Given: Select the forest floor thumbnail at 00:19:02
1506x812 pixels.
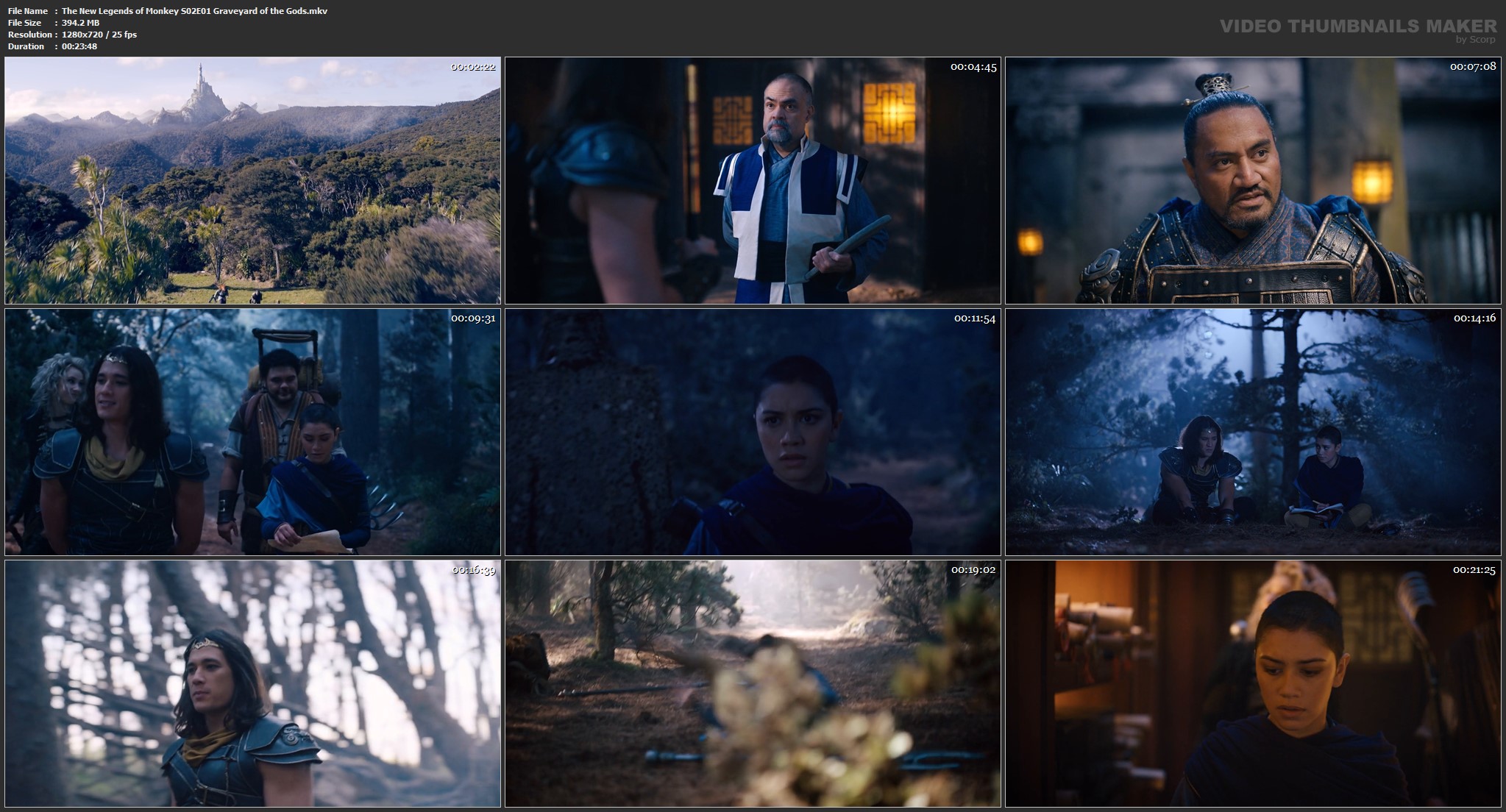Looking at the screenshot, I should coord(753,683).
